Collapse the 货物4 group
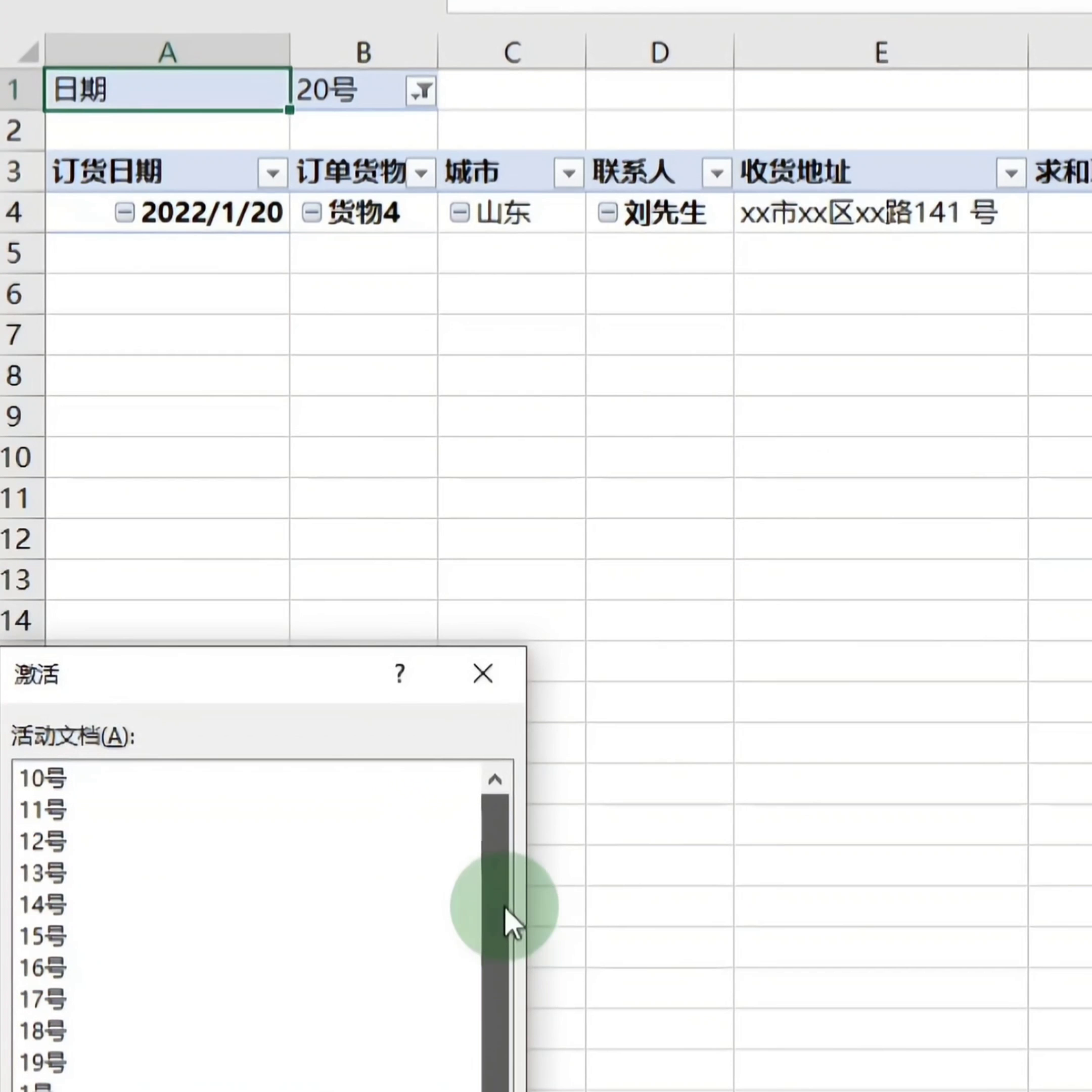Screen dimensions: 1092x1092 311,212
